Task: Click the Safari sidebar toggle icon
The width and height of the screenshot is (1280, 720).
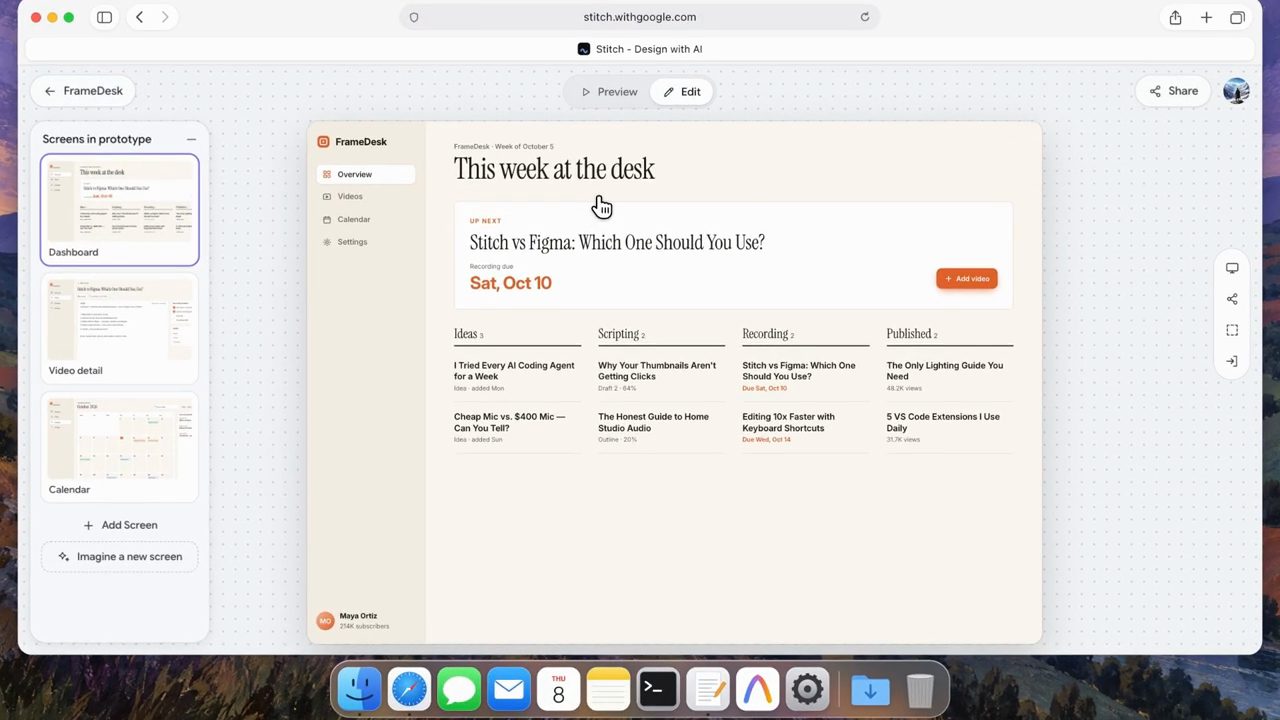Action: point(104,17)
